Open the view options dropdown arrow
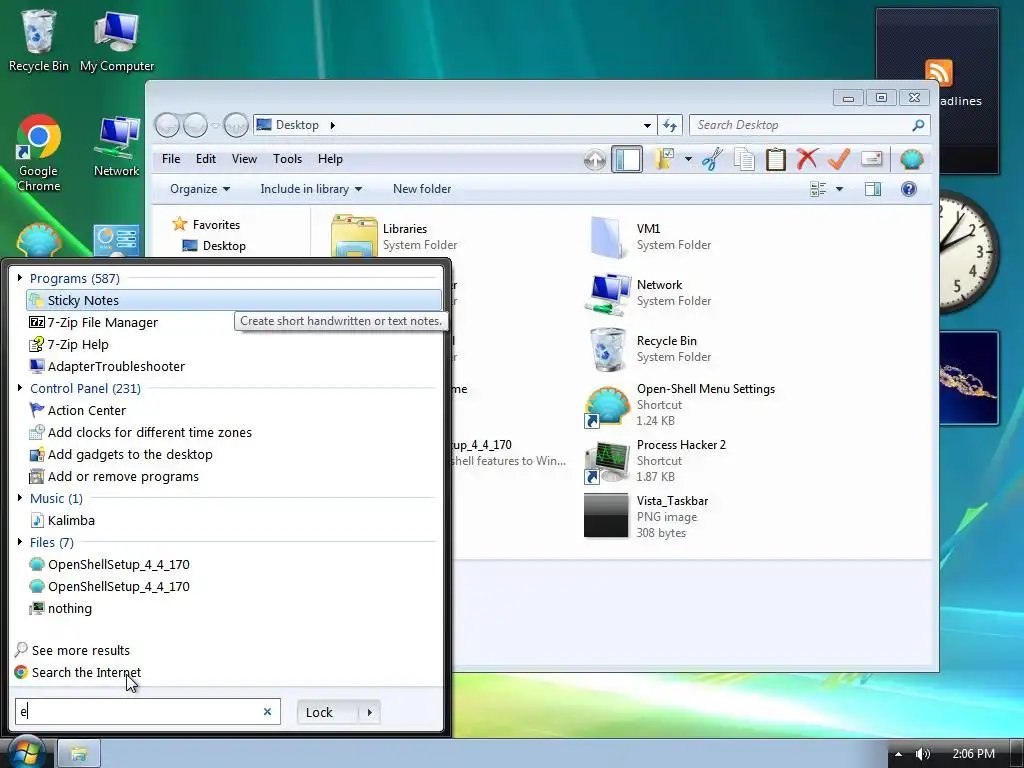The image size is (1024, 768). coord(839,189)
